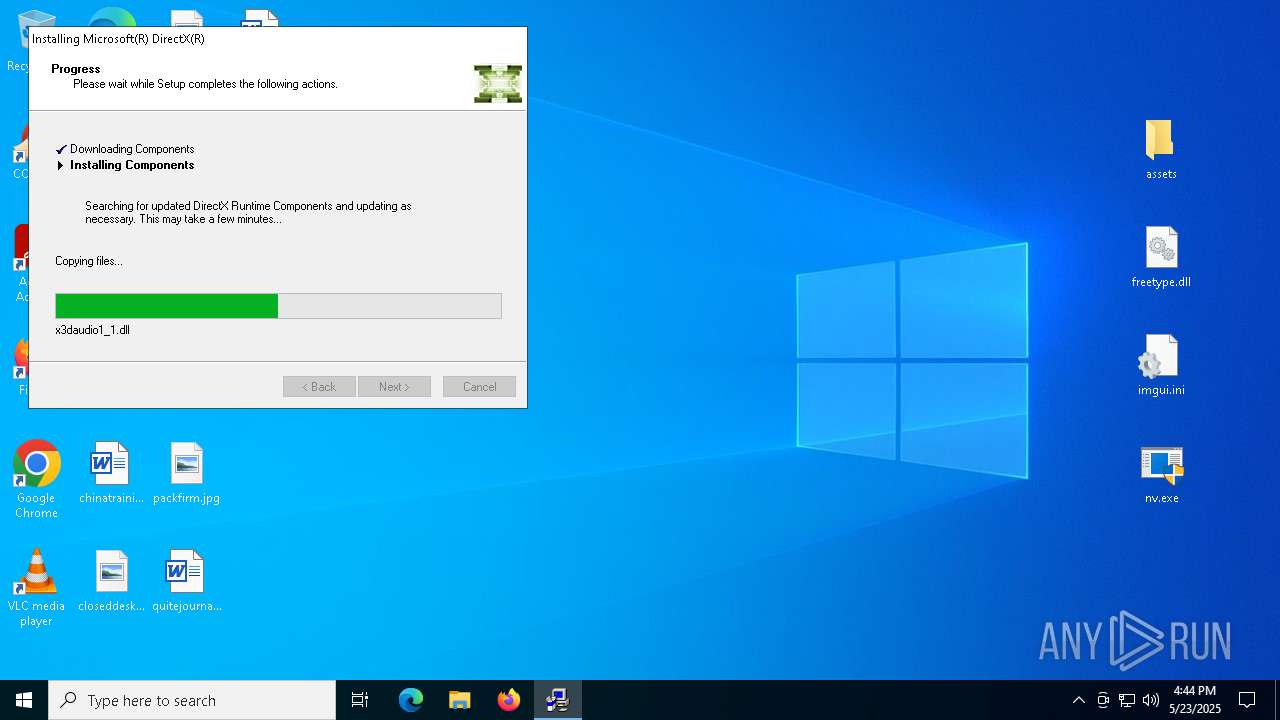
Task: Open volume control tray icon
Action: tap(1151, 700)
